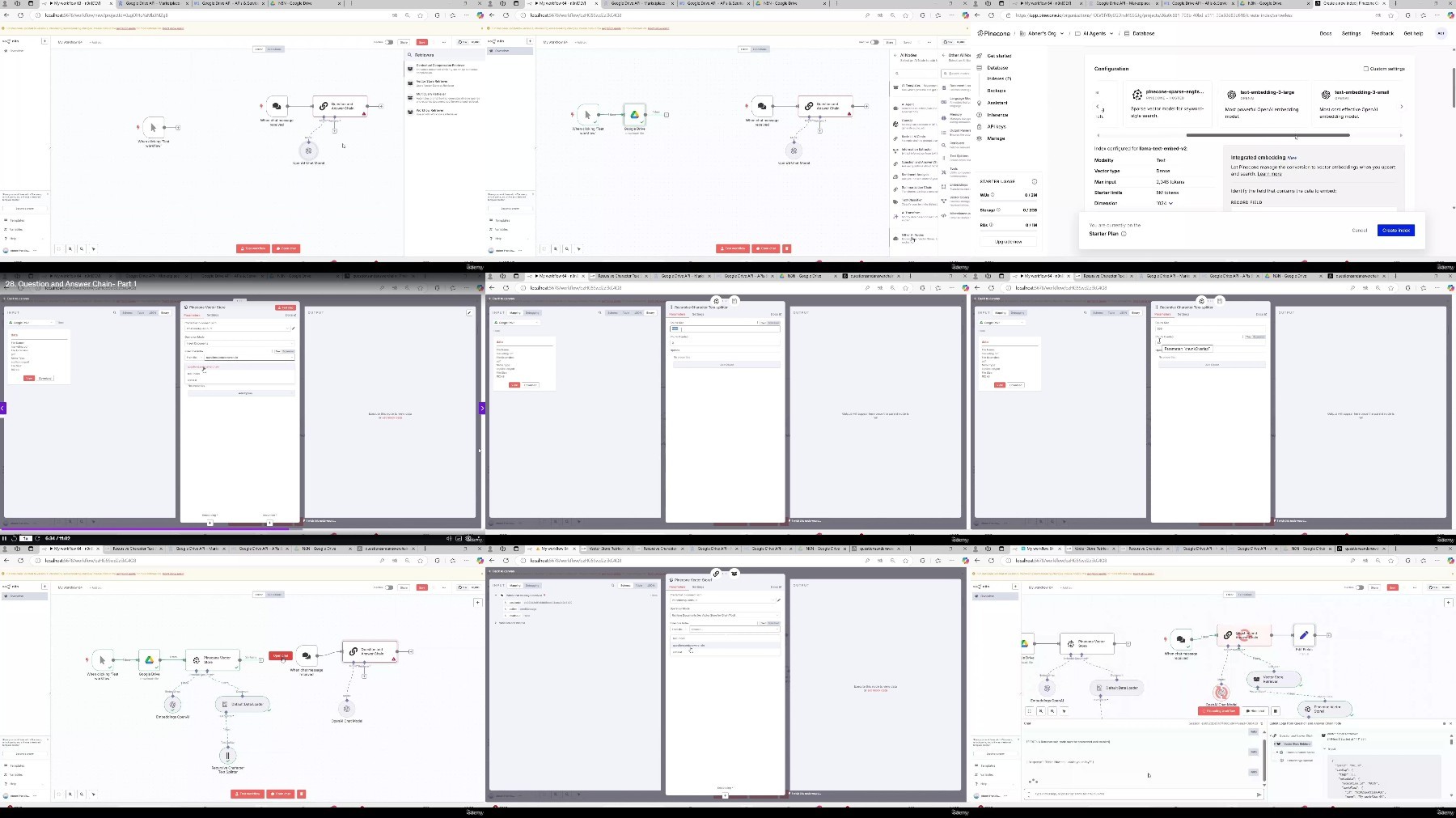
Task: Open the user avatar on the Pinecone page
Action: pos(1441,33)
